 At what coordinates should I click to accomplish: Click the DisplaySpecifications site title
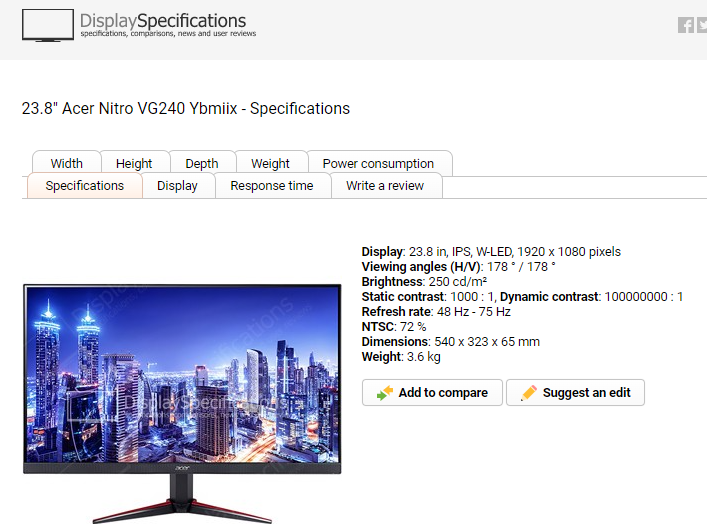point(163,21)
